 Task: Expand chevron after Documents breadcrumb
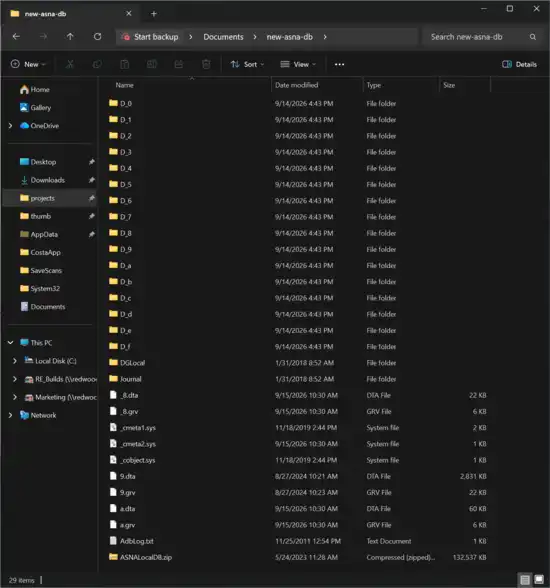pos(255,37)
